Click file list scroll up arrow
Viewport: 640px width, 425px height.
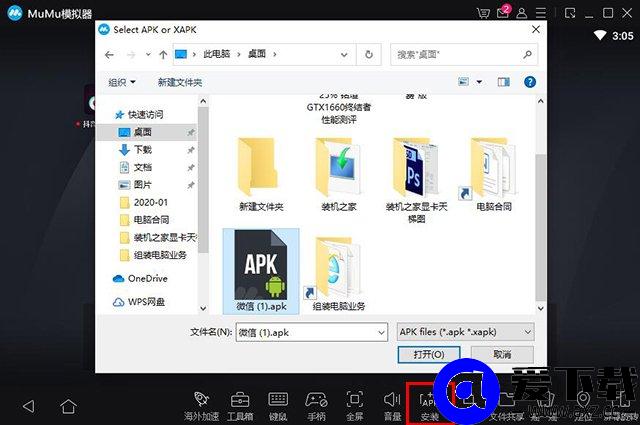(x=541, y=101)
